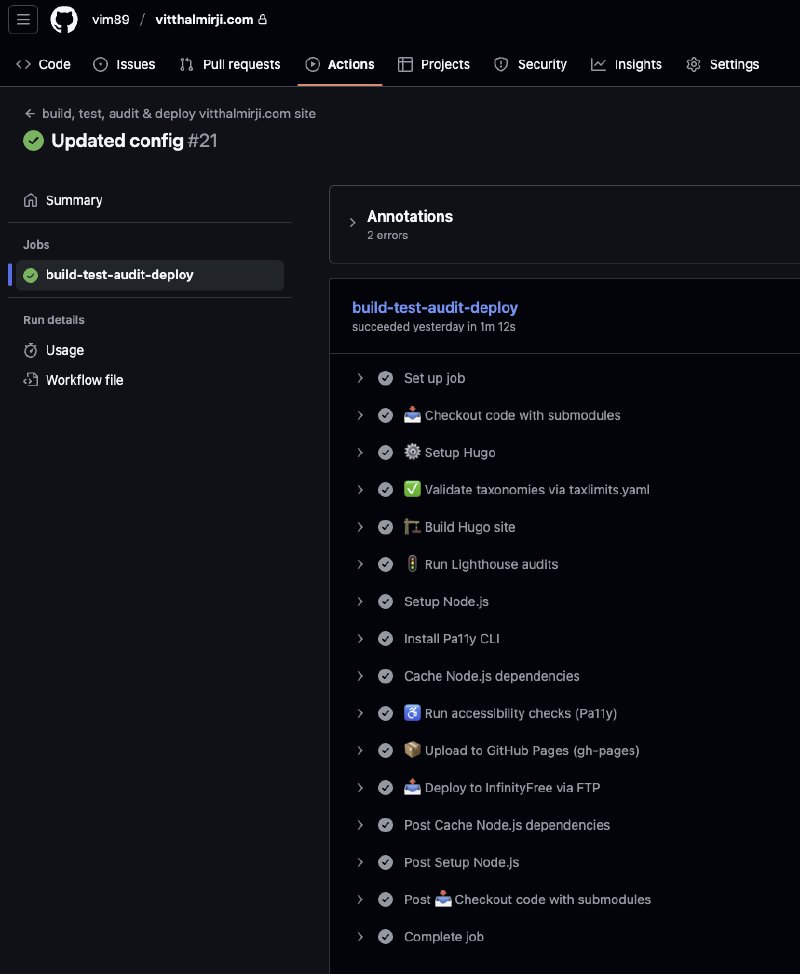
Task: Go back to build, test, audit & deploy workflow
Action: [x=179, y=114]
